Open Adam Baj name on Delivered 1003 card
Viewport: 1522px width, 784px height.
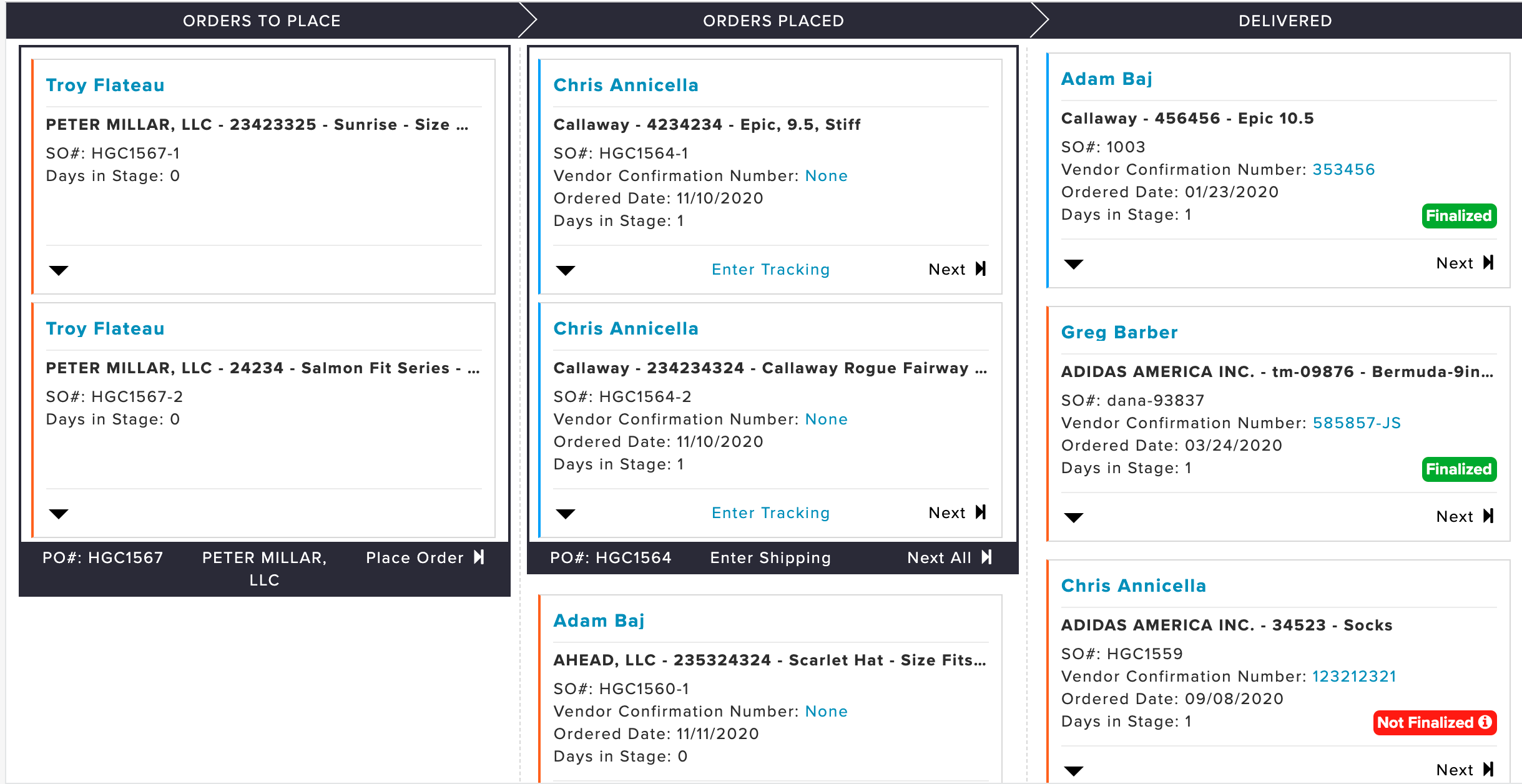pyautogui.click(x=1106, y=79)
